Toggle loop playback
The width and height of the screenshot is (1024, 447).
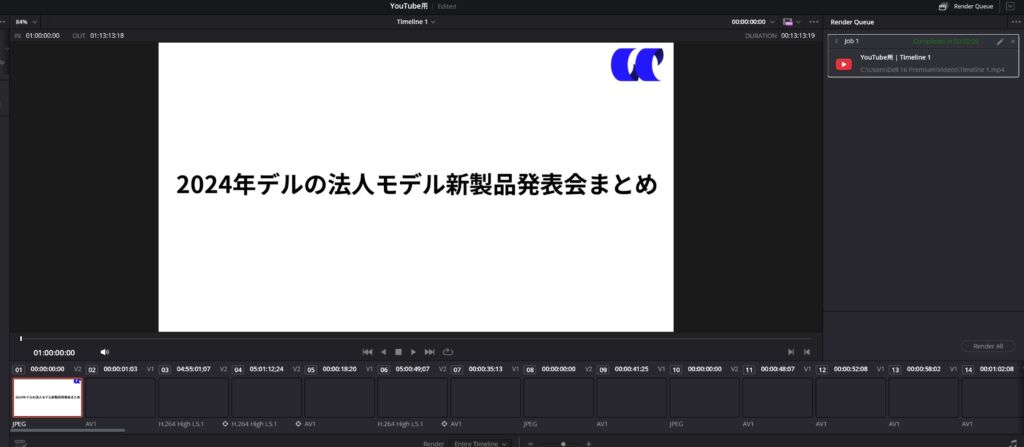pos(448,352)
